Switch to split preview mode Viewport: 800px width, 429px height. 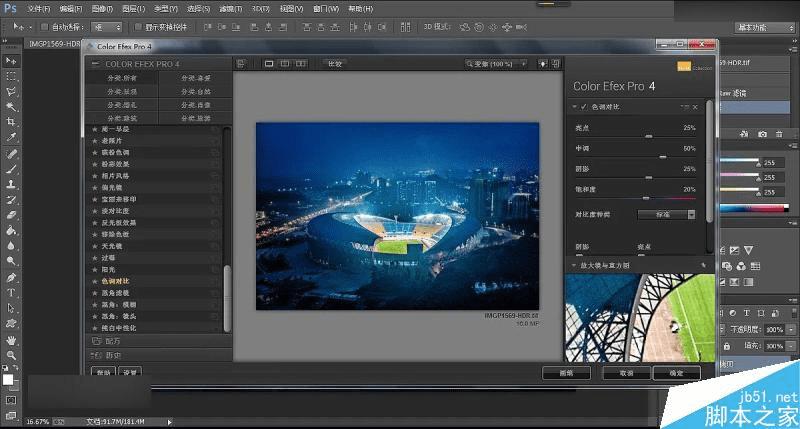pos(285,64)
